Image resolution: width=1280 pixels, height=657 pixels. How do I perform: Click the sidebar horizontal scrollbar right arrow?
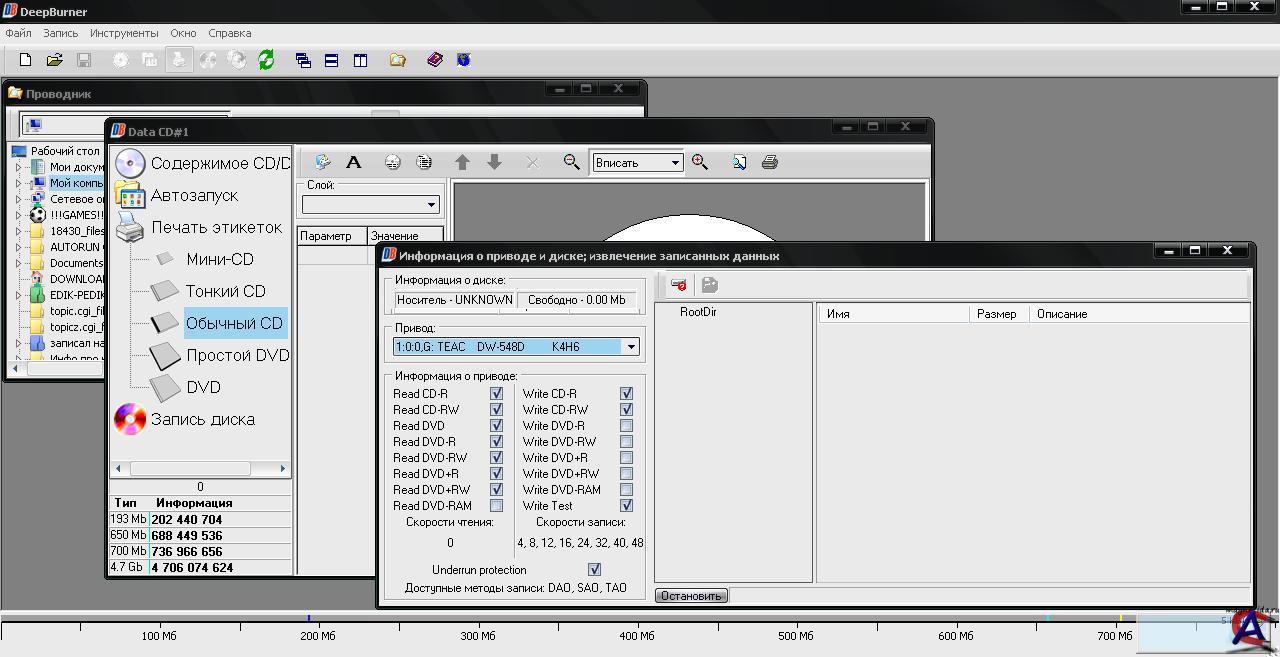(x=282, y=468)
